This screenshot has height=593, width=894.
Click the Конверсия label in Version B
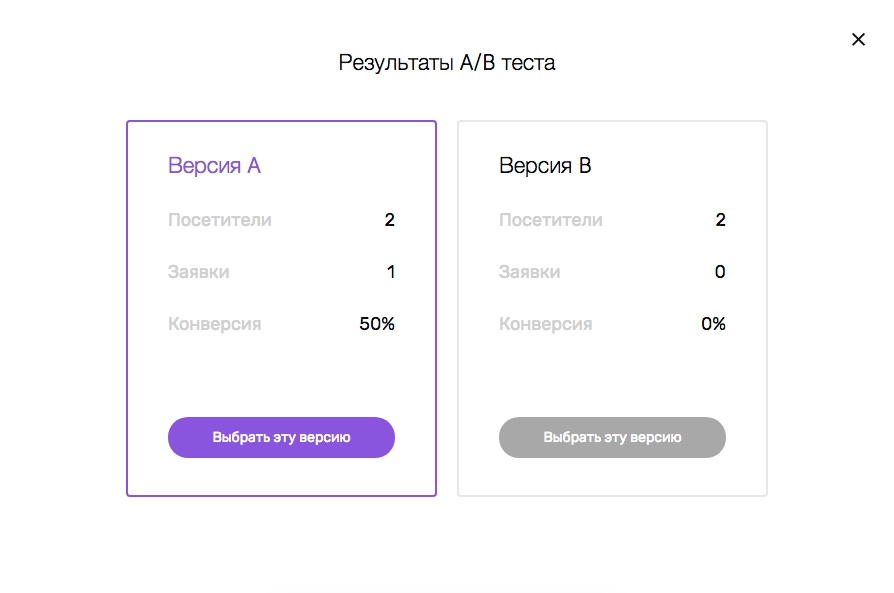coord(546,324)
